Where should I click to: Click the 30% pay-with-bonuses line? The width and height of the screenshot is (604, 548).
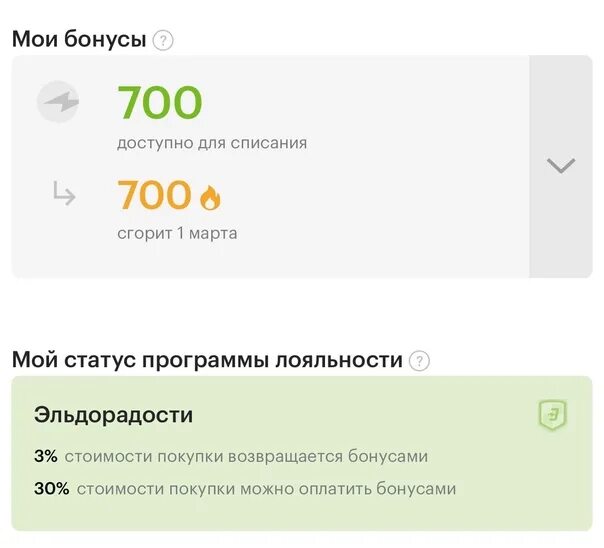point(245,489)
